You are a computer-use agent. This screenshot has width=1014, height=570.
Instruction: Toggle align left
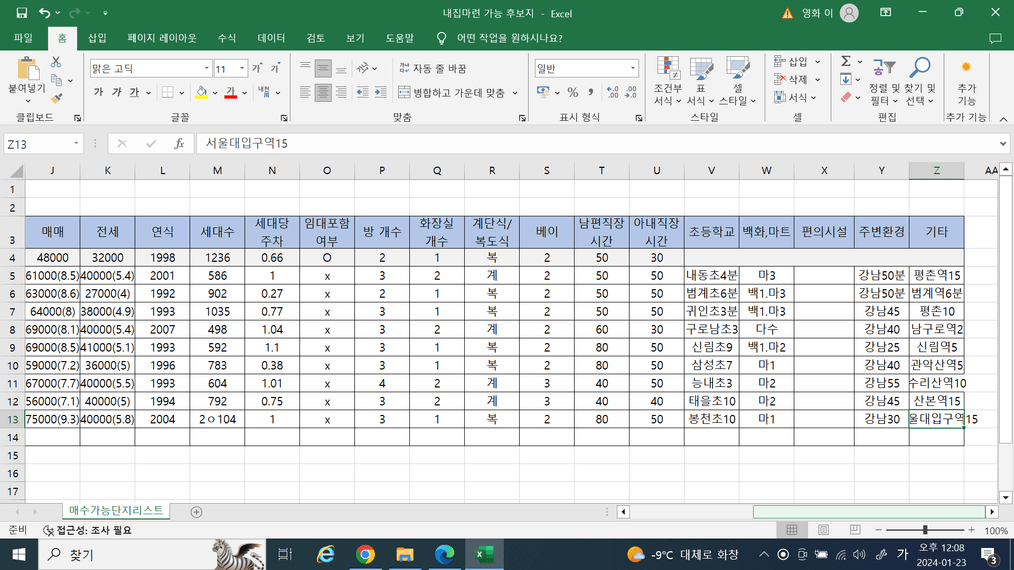pos(305,93)
